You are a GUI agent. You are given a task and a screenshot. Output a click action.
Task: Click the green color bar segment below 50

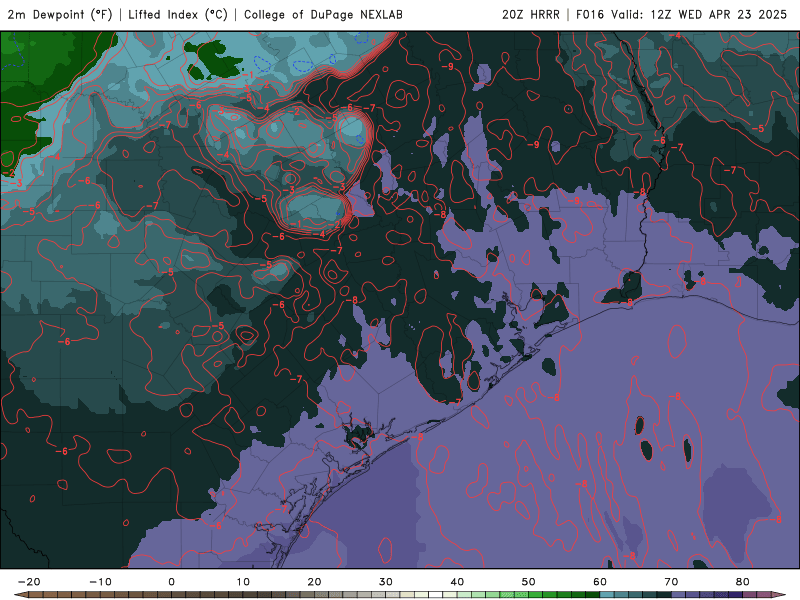tap(536, 595)
